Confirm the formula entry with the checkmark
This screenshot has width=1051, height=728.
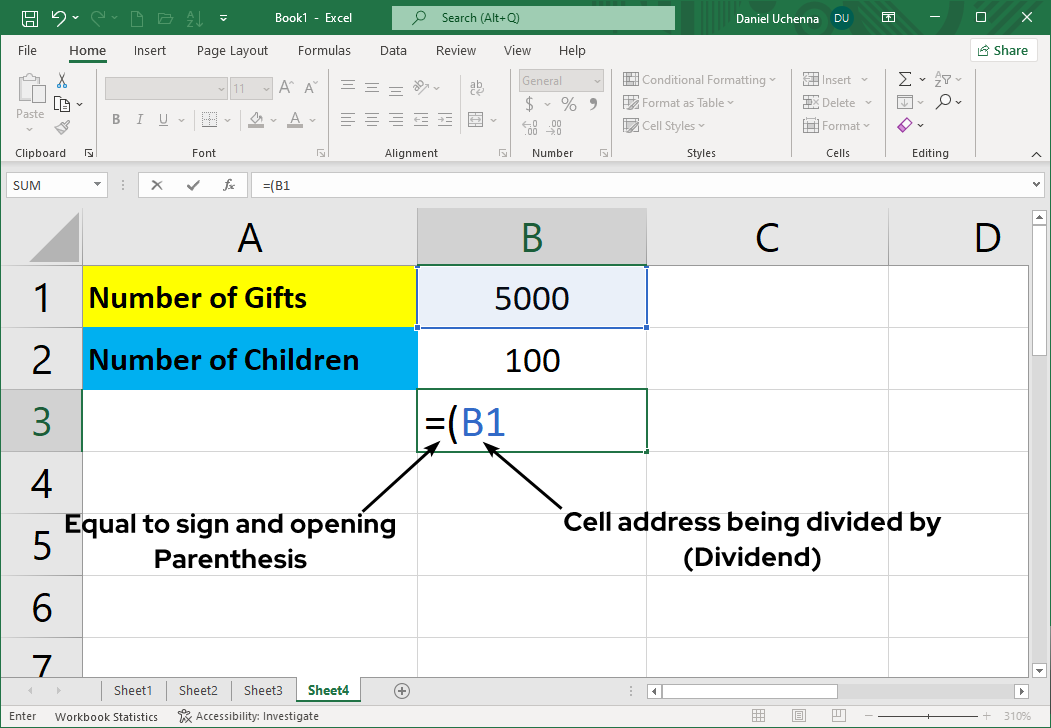(193, 185)
